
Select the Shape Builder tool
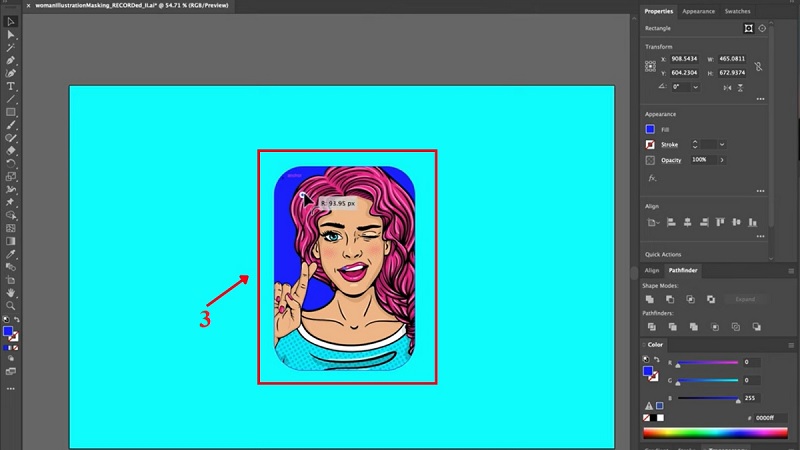11,215
